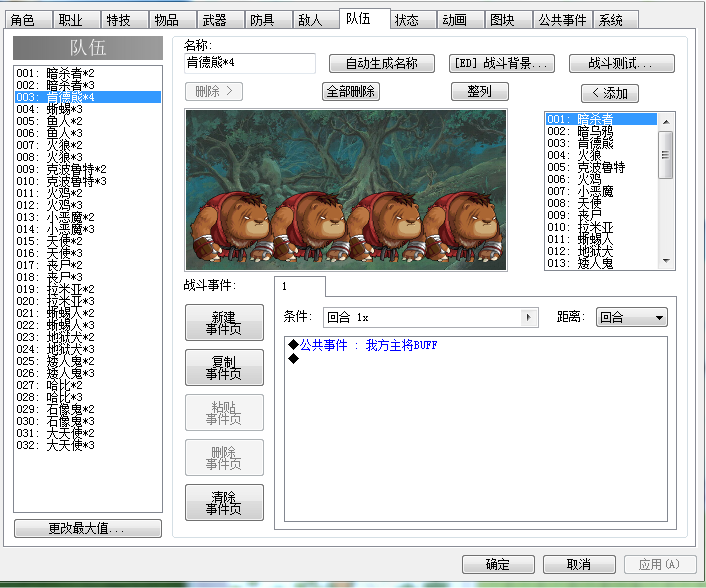Select troop 020: 拉米亚*3
Image resolution: width=706 pixels, height=588 pixels.
pyautogui.click(x=88, y=301)
